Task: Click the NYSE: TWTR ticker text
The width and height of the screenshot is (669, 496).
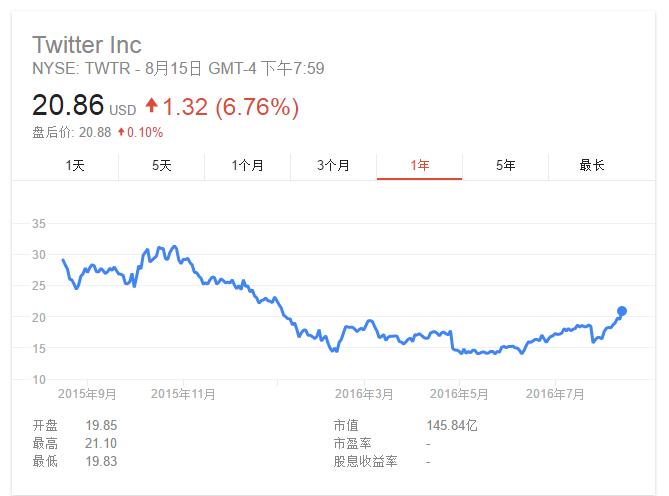Action: pyautogui.click(x=81, y=68)
